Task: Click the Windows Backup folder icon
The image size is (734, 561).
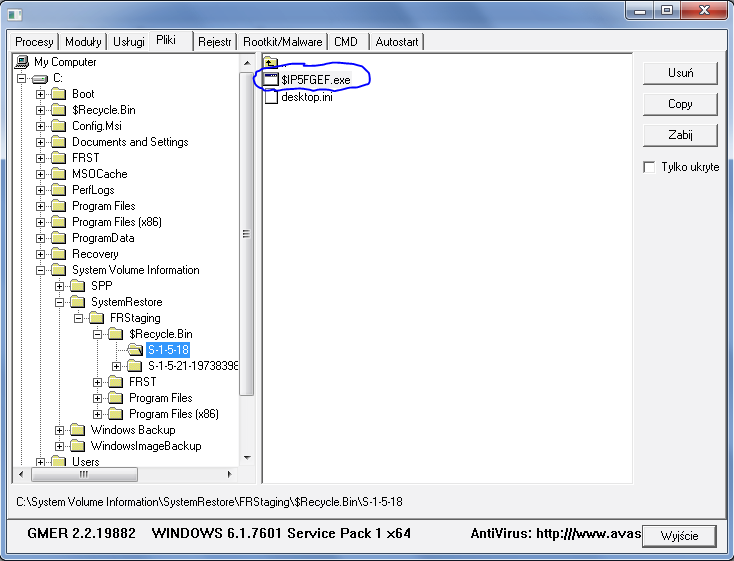Action: click(77, 430)
